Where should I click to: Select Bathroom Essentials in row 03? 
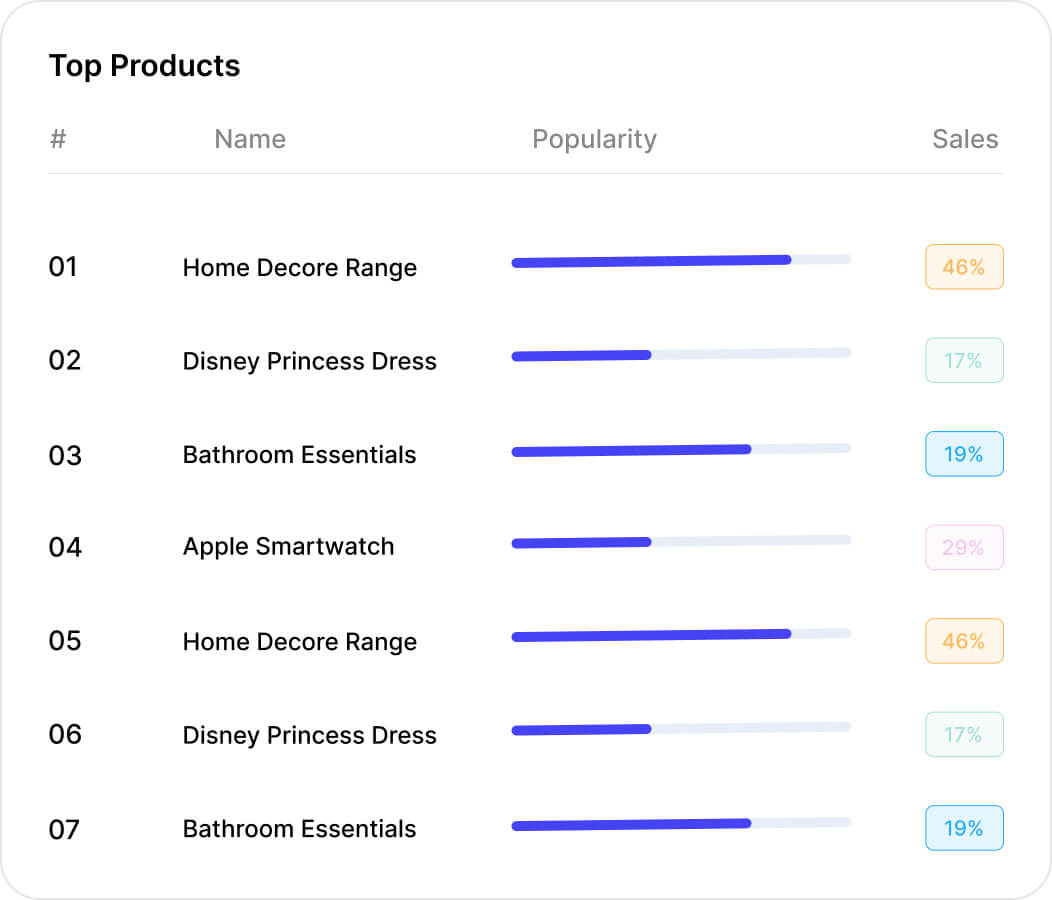(x=299, y=455)
